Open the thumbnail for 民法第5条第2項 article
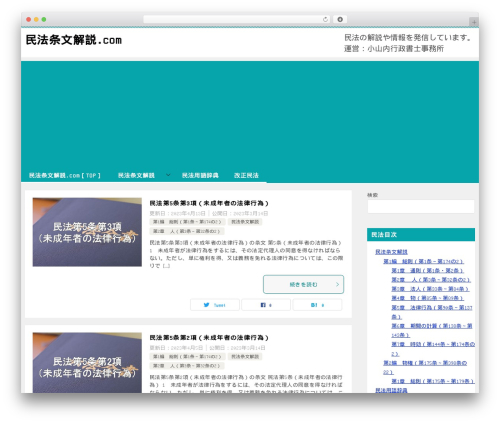The height and width of the screenshot is (423, 500). coord(87,363)
